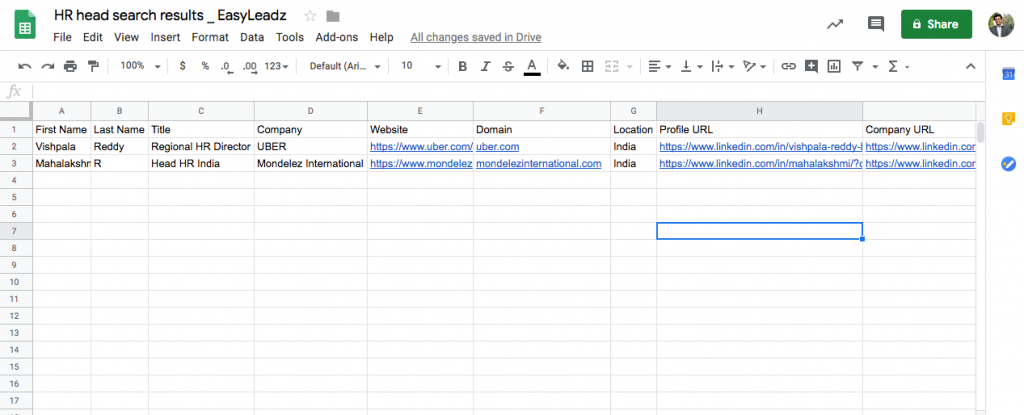Open the Borders tool

coord(587,66)
